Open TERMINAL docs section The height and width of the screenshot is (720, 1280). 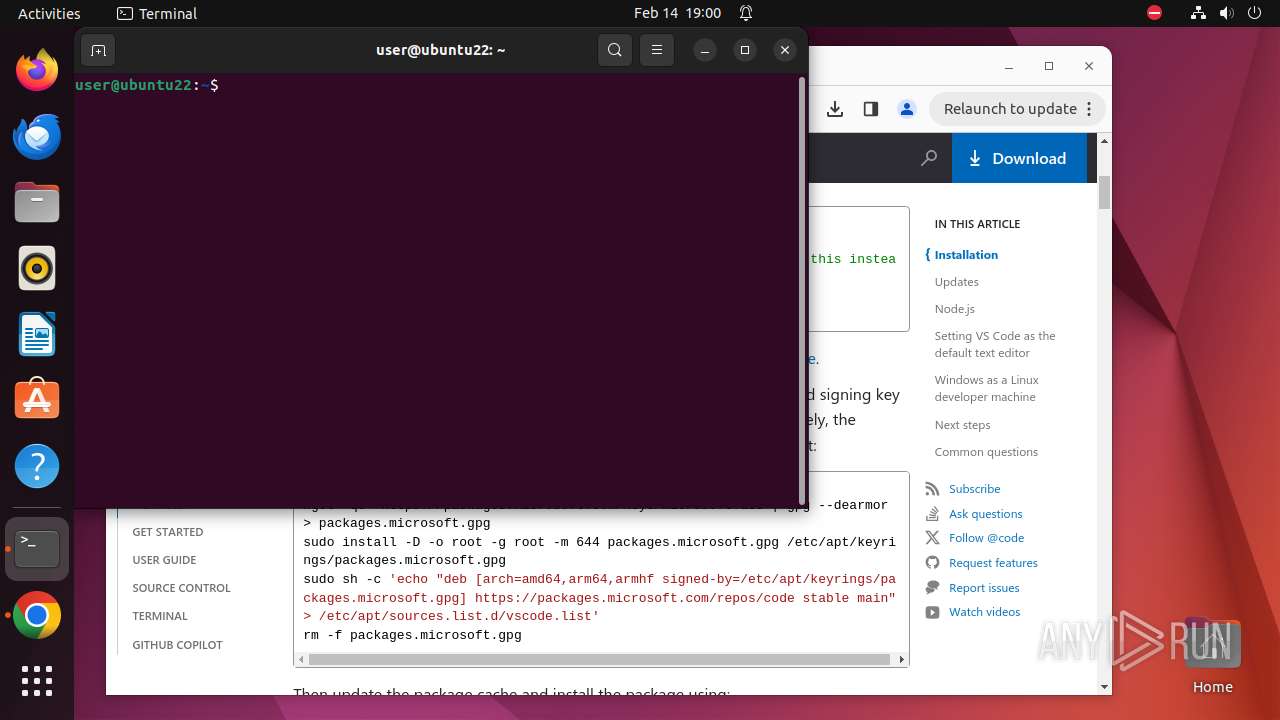[160, 616]
